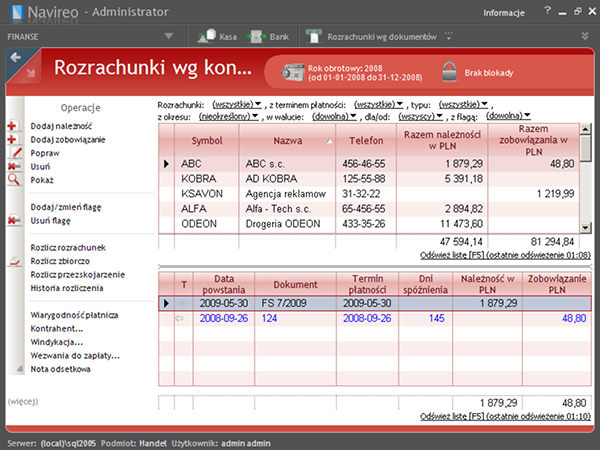Expand the FINANSE module dropdown
600x450 pixels.
tap(169, 36)
